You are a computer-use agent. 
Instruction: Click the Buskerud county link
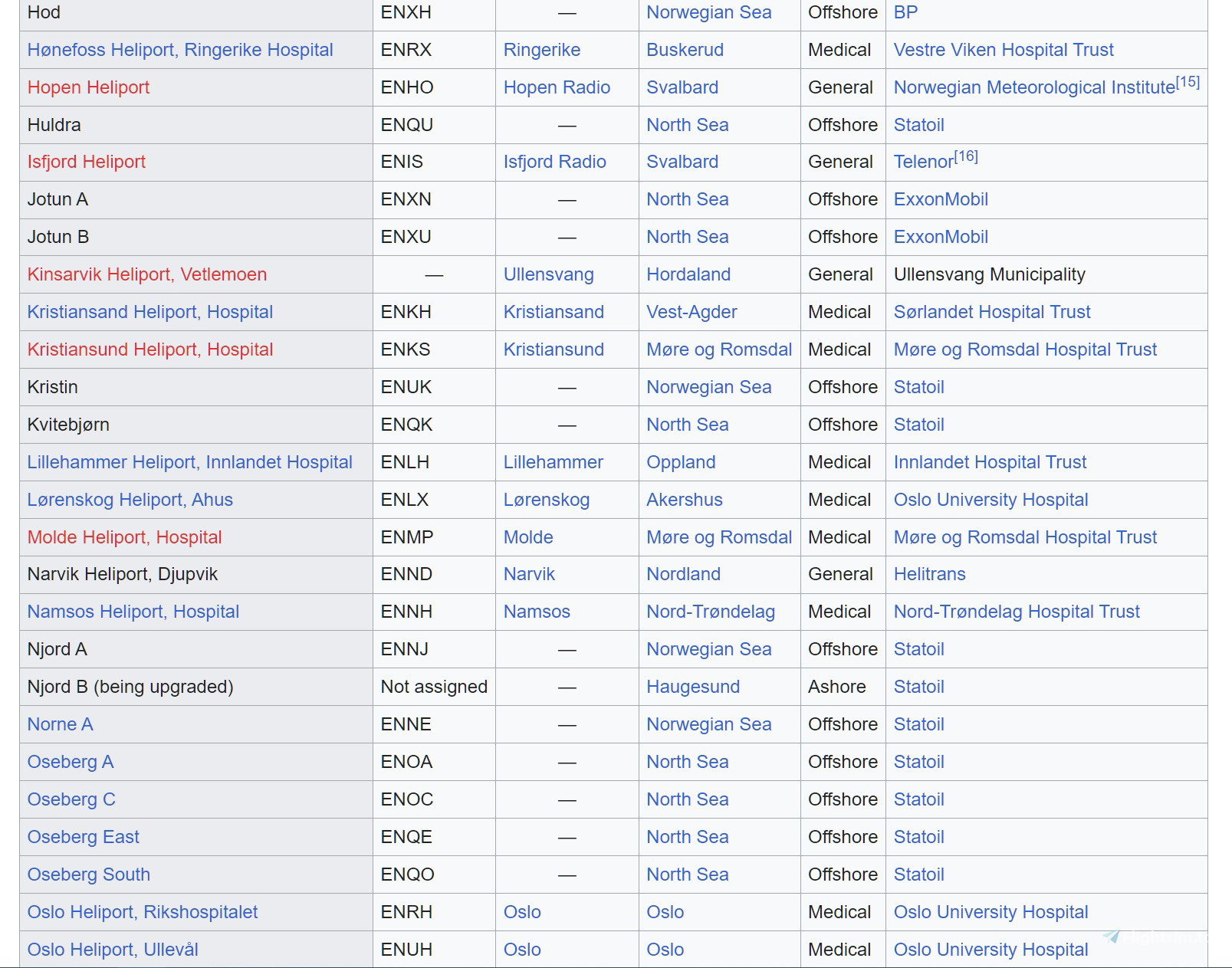[685, 50]
